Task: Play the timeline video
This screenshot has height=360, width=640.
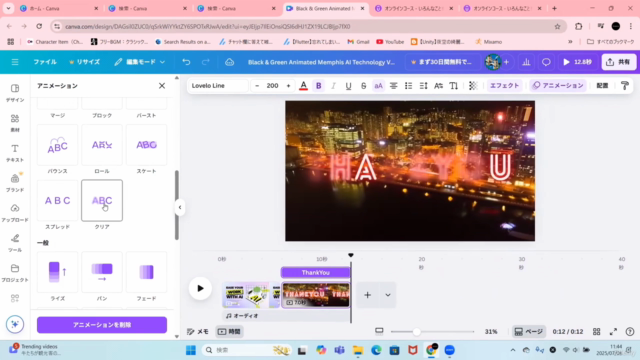Action: 200,289
